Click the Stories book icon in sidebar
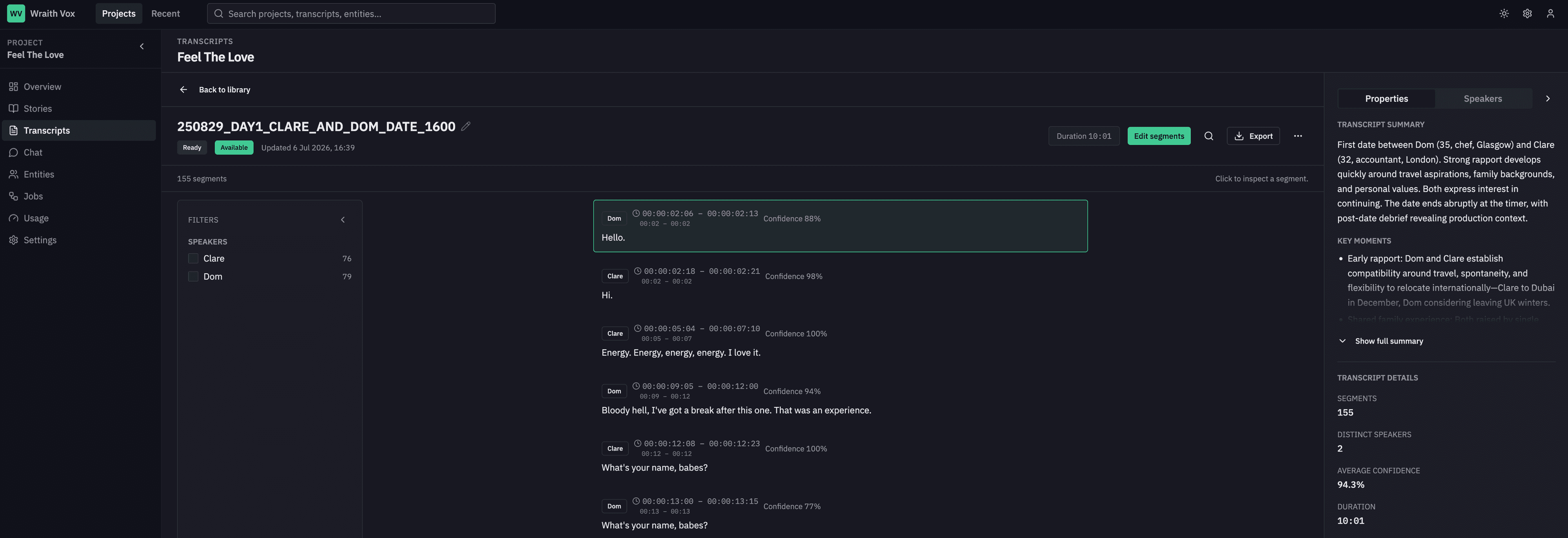Screen dimensions: 1568x538 point(13,108)
